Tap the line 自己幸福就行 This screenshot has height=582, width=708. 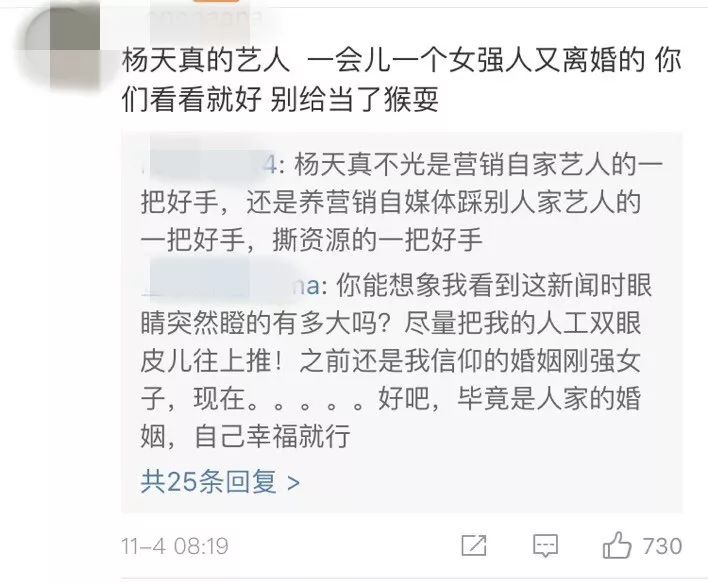(x=272, y=436)
